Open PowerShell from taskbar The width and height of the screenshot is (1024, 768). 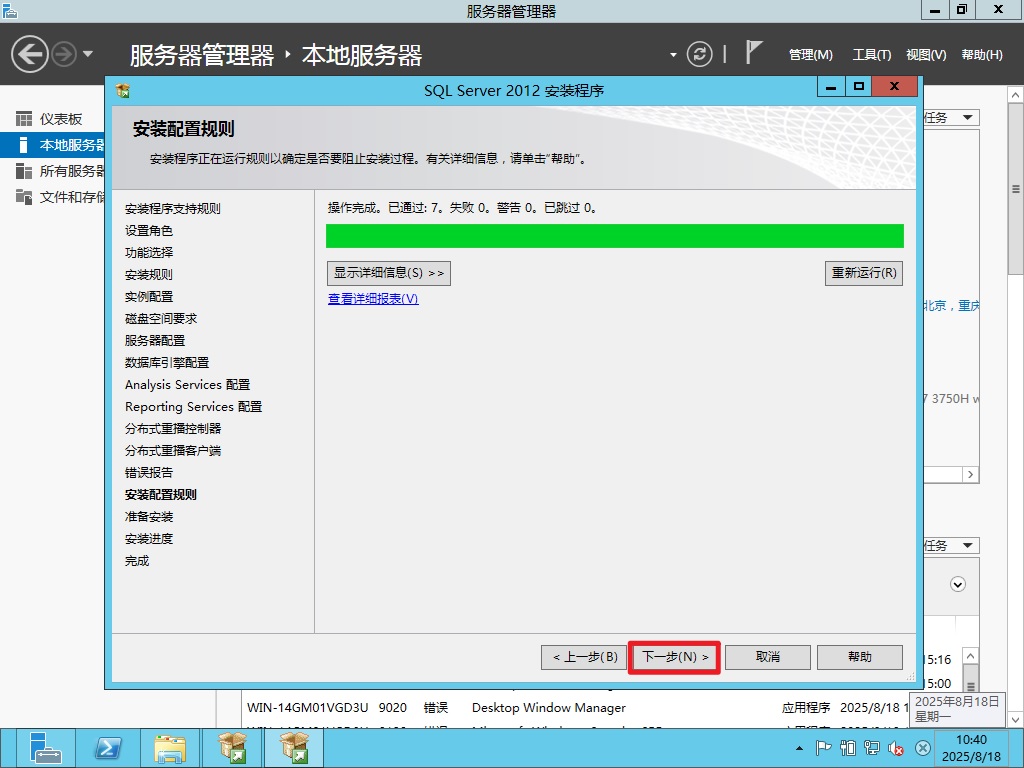pyautogui.click(x=108, y=748)
